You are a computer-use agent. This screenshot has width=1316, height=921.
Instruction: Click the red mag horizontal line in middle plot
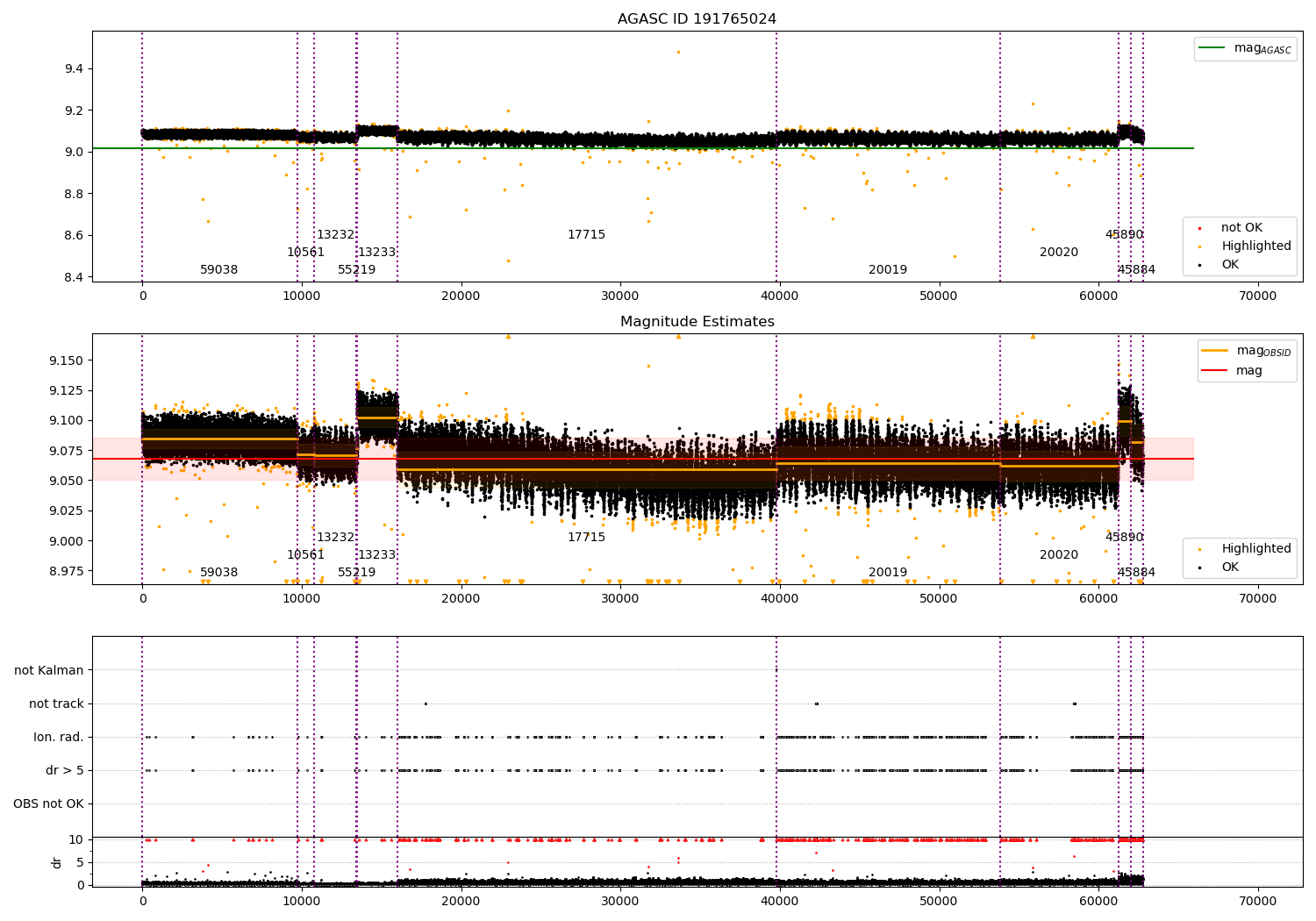643,459
